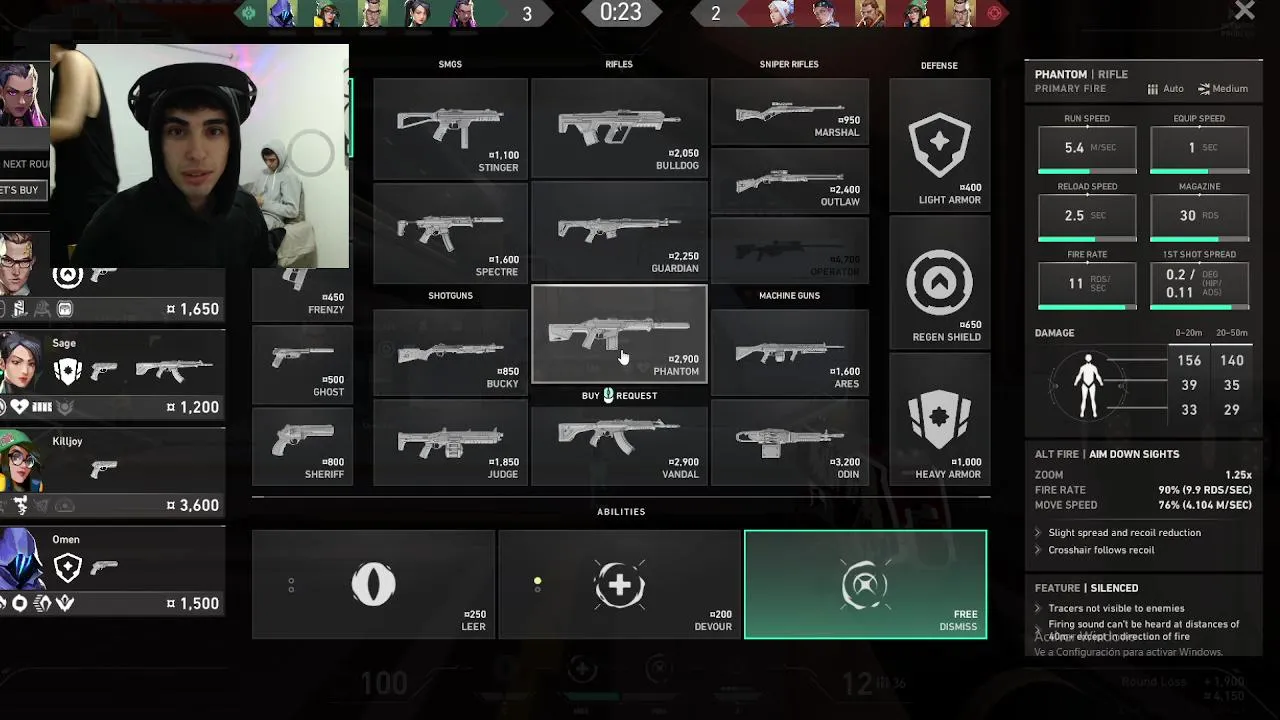Select Omen in the teammate list
1280x720 pixels.
(112, 571)
